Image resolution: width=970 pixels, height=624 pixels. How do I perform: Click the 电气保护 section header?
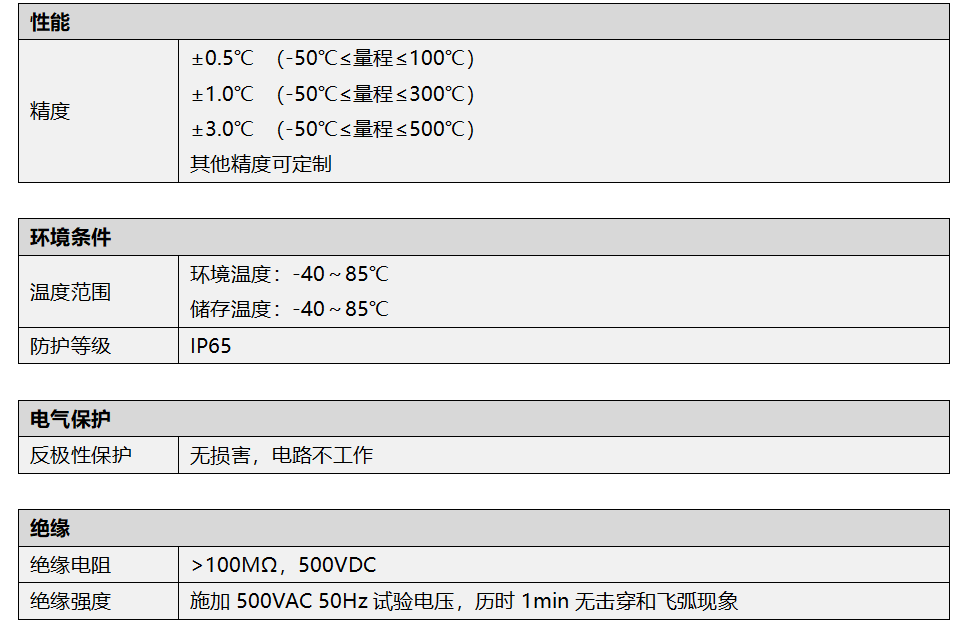point(70,419)
